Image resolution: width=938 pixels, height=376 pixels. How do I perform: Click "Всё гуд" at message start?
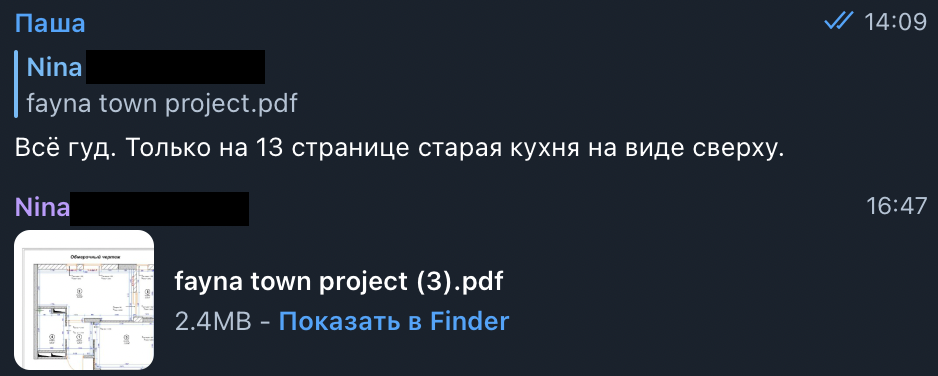[x=62, y=149]
